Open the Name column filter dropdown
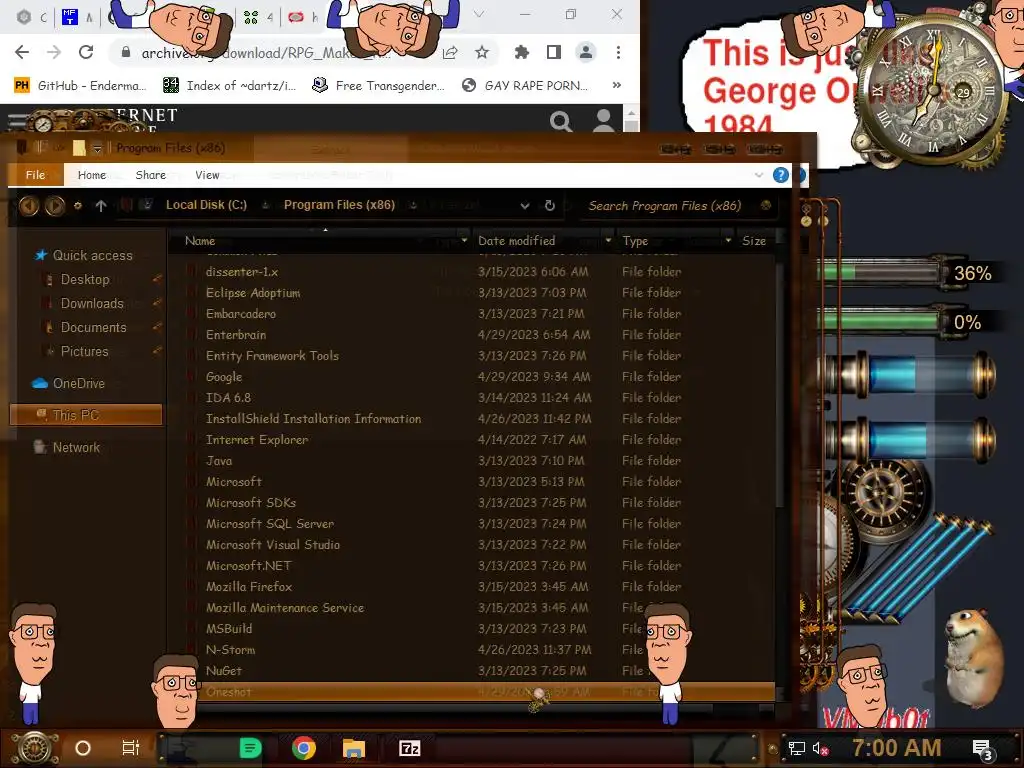The width and height of the screenshot is (1024, 768). pos(464,241)
